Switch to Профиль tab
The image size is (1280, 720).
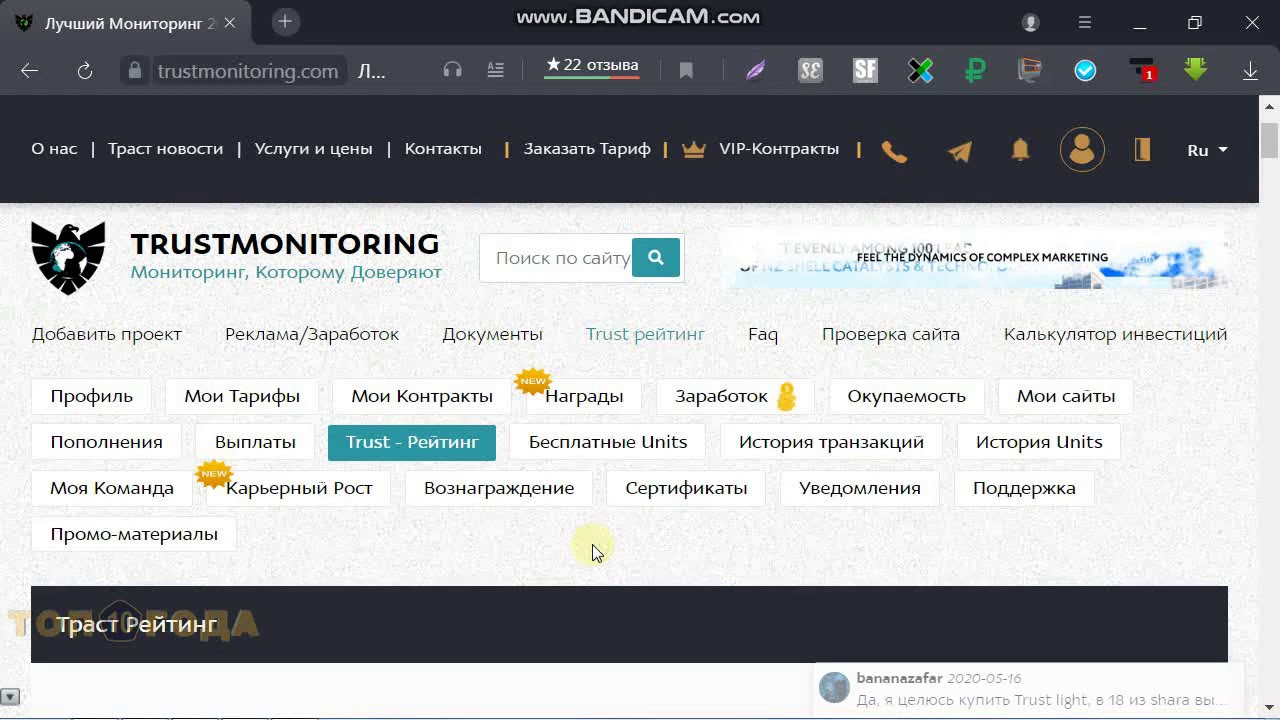click(91, 396)
